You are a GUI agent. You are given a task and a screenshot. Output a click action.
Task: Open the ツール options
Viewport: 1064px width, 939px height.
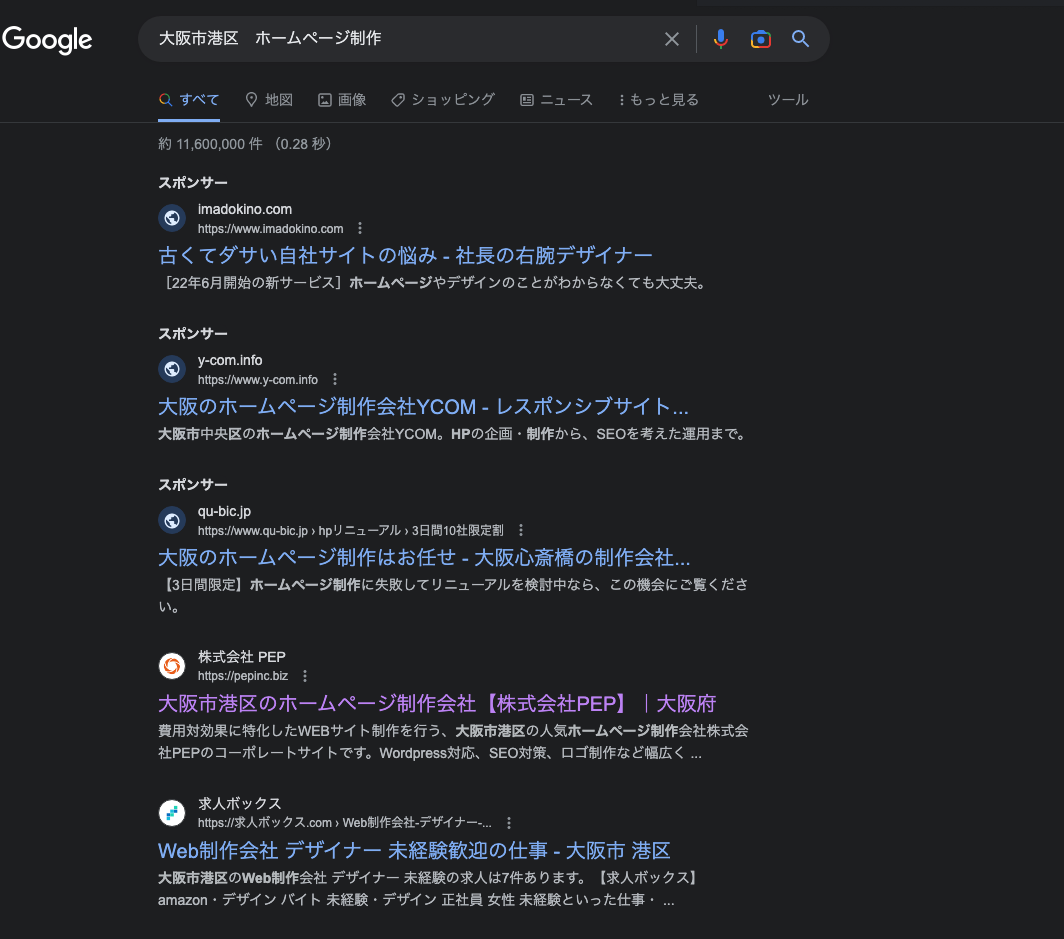pyautogui.click(x=788, y=100)
